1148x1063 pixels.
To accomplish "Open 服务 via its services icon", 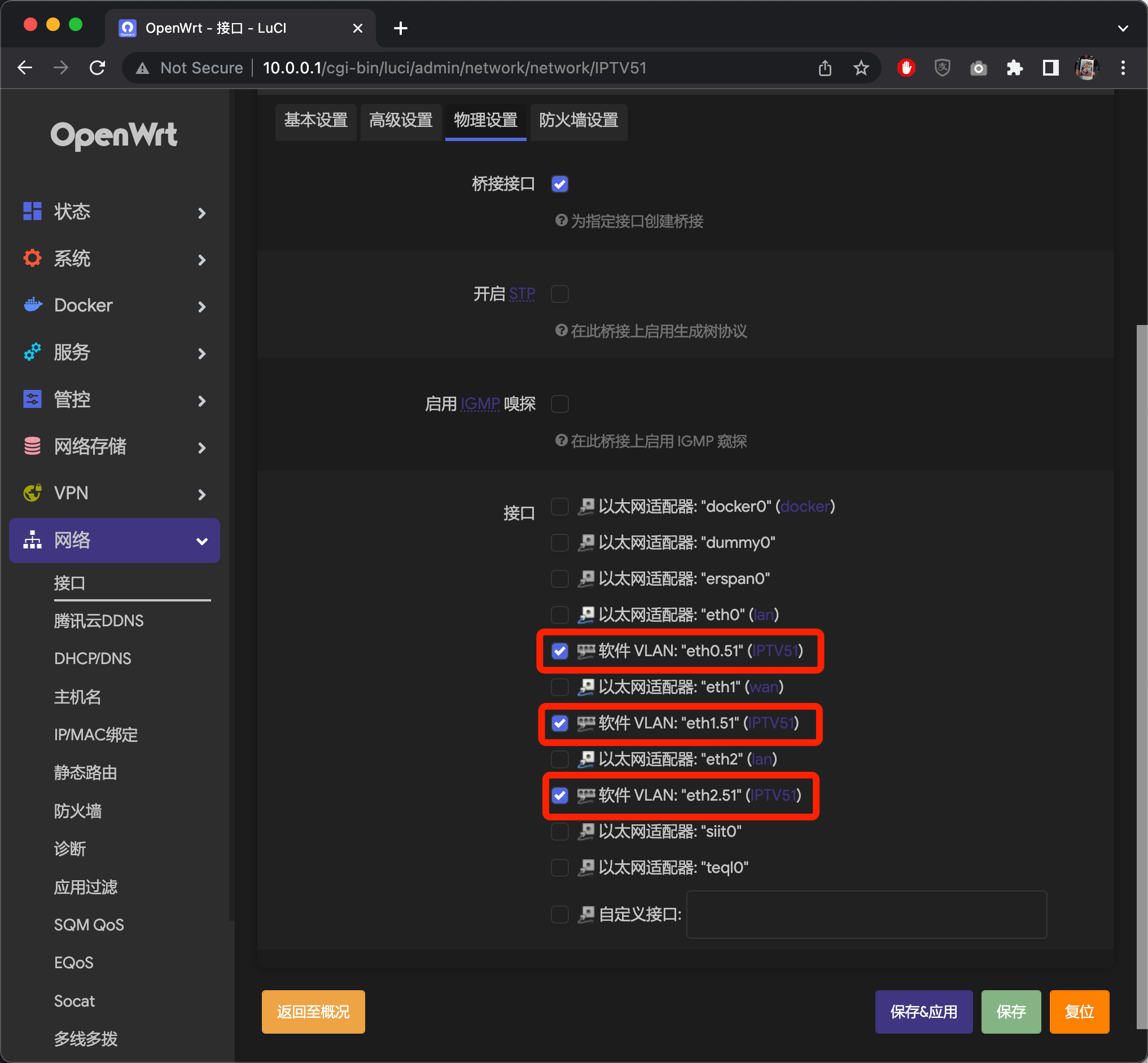I will tap(32, 352).
